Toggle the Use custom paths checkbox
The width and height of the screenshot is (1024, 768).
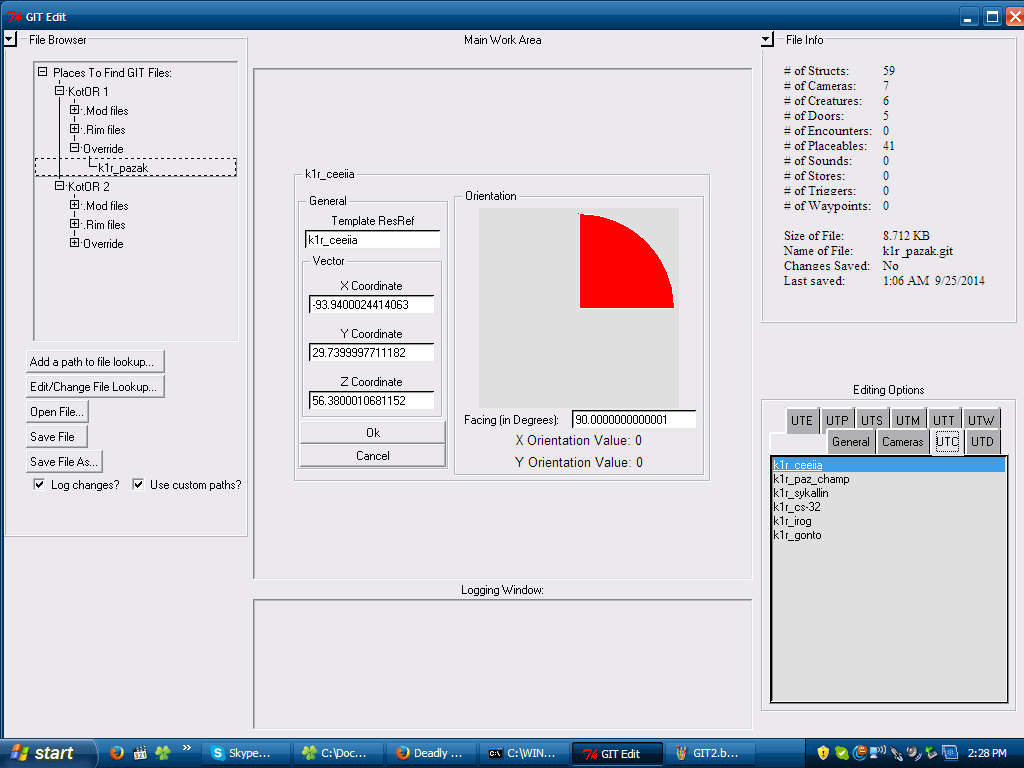(138, 485)
